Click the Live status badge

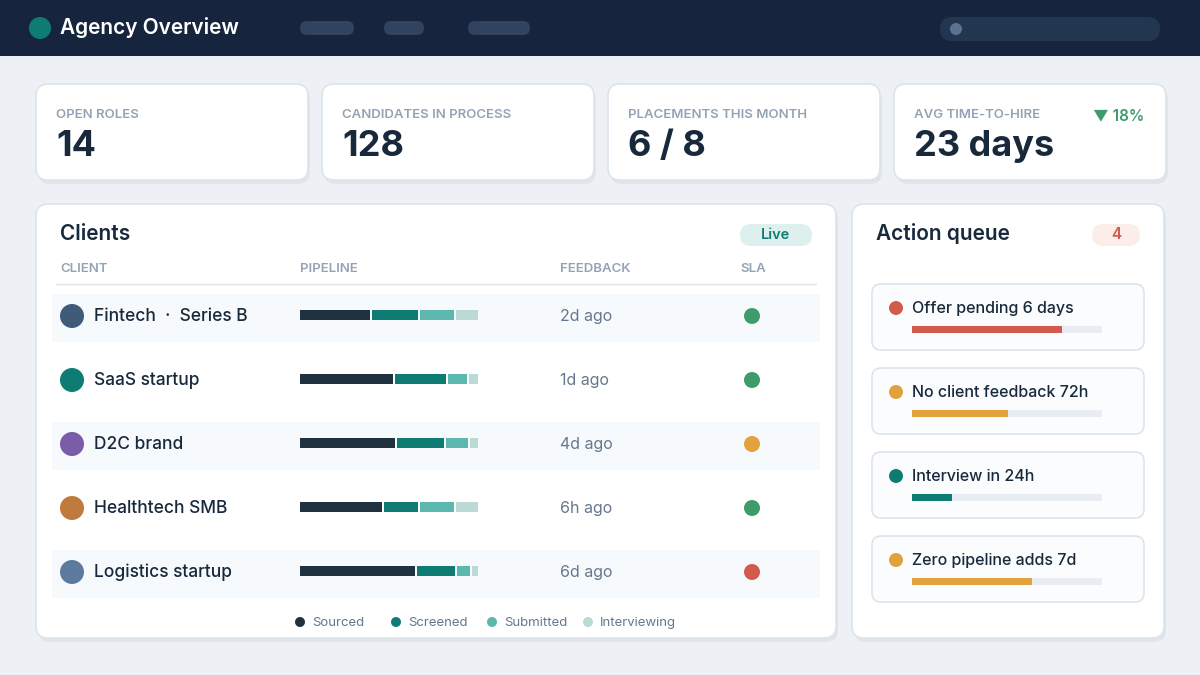(776, 235)
